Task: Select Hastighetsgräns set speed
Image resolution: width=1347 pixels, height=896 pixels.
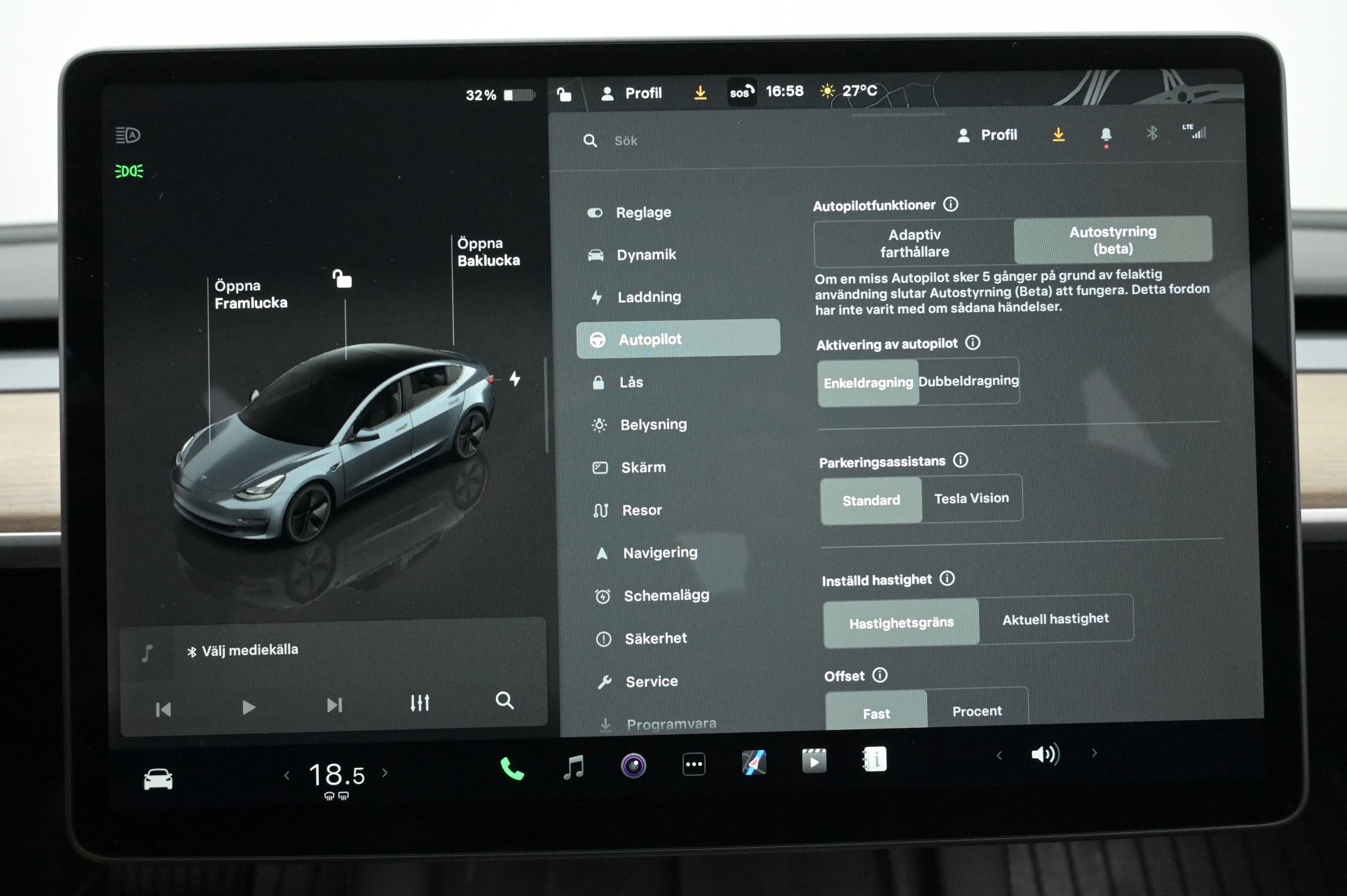Action: click(901, 622)
